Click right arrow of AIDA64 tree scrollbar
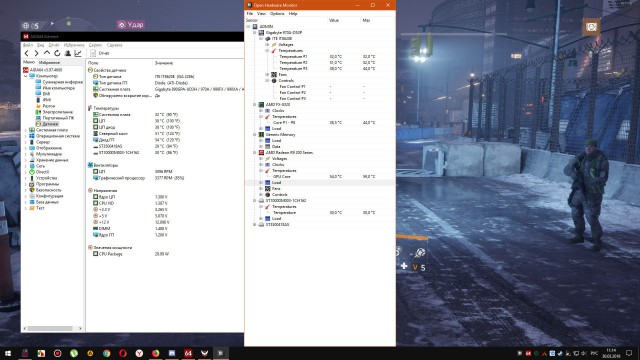This screenshot has height=360, width=640. point(80,328)
